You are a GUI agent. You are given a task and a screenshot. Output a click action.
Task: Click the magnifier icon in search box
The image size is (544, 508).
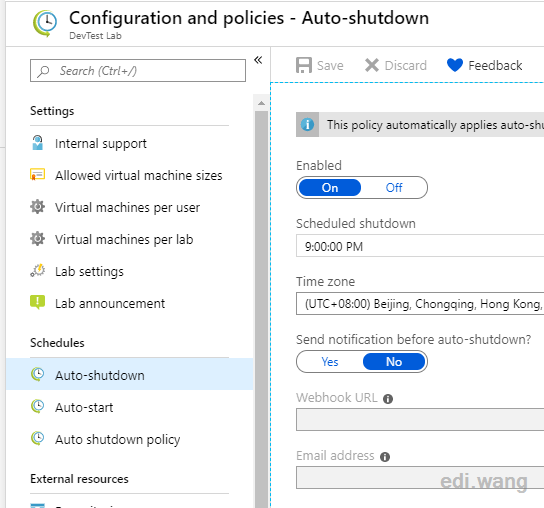pos(43,71)
